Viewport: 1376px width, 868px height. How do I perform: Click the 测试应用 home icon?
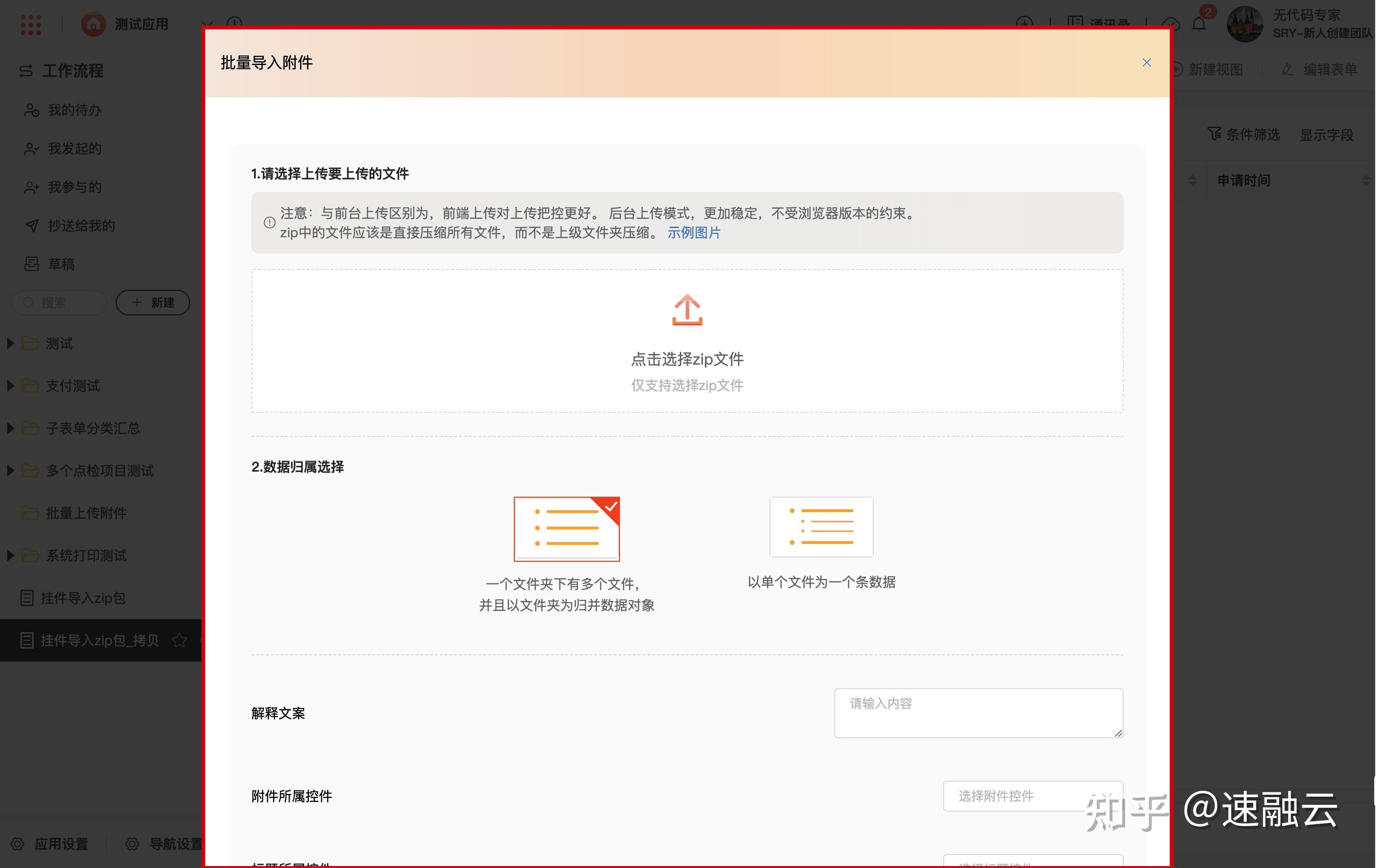tap(93, 25)
